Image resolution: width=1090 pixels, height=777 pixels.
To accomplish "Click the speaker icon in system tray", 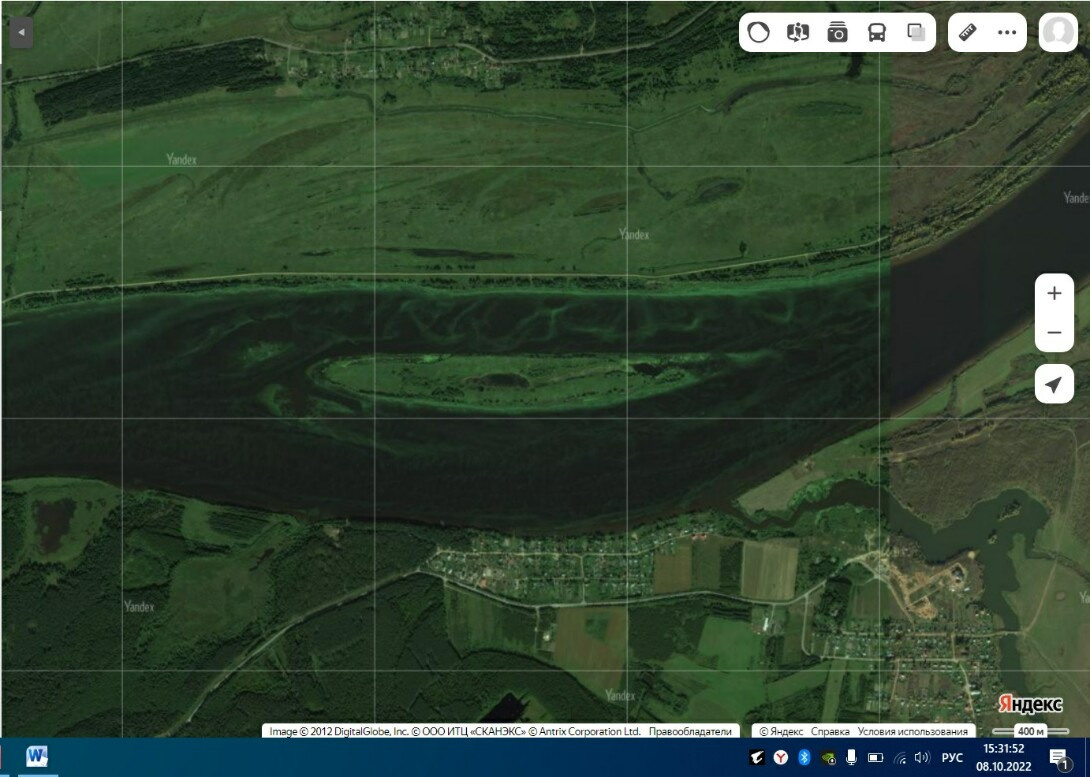I will 921,757.
